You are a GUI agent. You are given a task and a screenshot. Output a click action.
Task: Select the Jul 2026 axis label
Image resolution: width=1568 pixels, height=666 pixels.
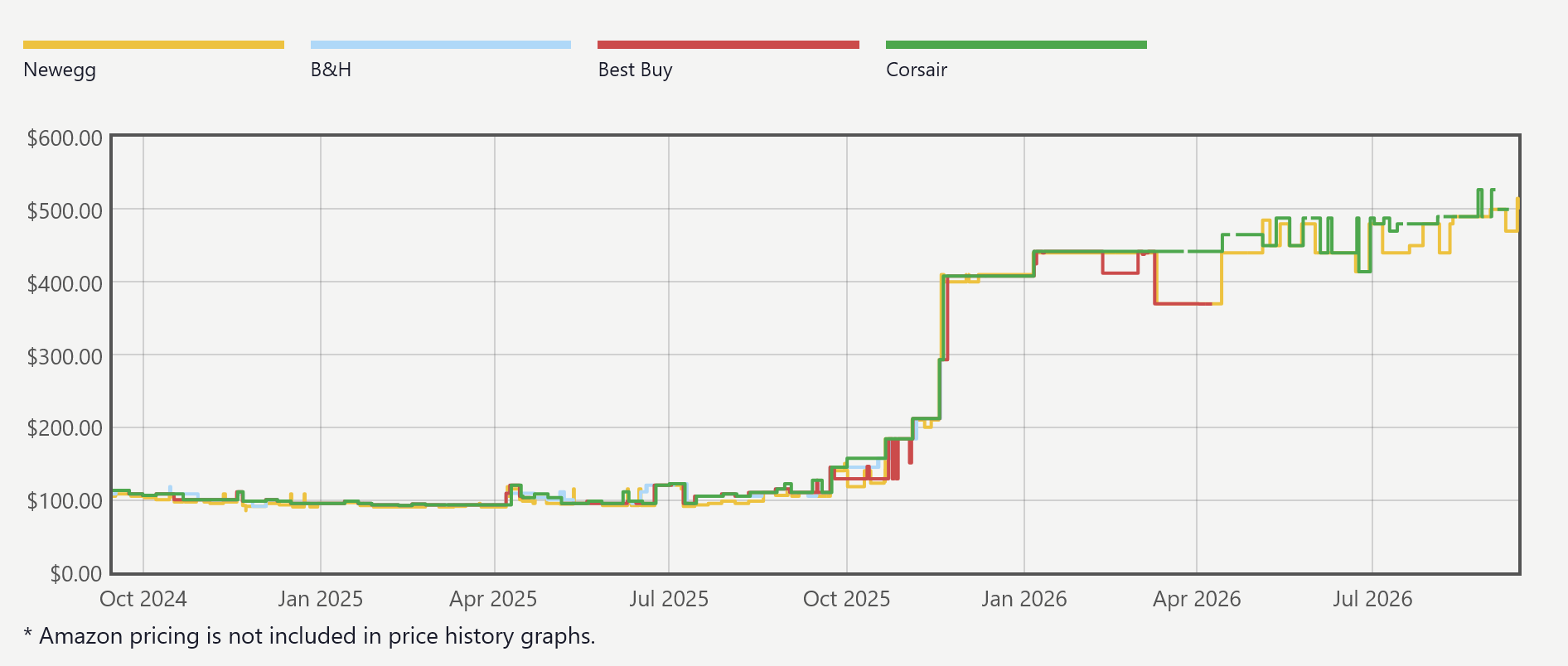pos(1372,599)
